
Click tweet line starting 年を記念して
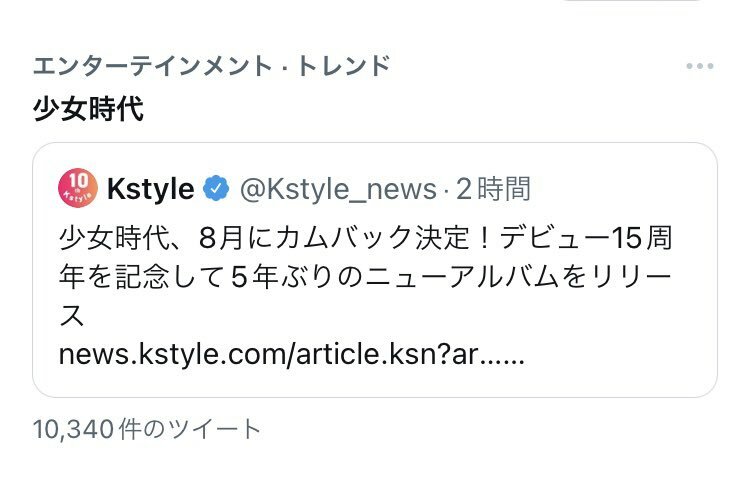(365, 277)
